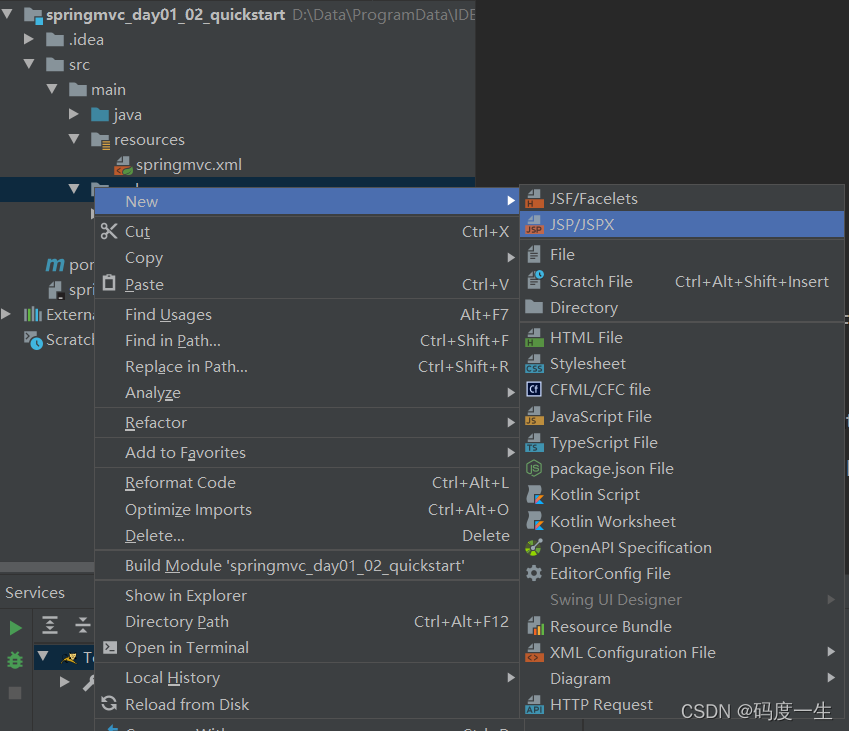Click the File icon in New submenu
This screenshot has width=849, height=731.
tap(534, 254)
